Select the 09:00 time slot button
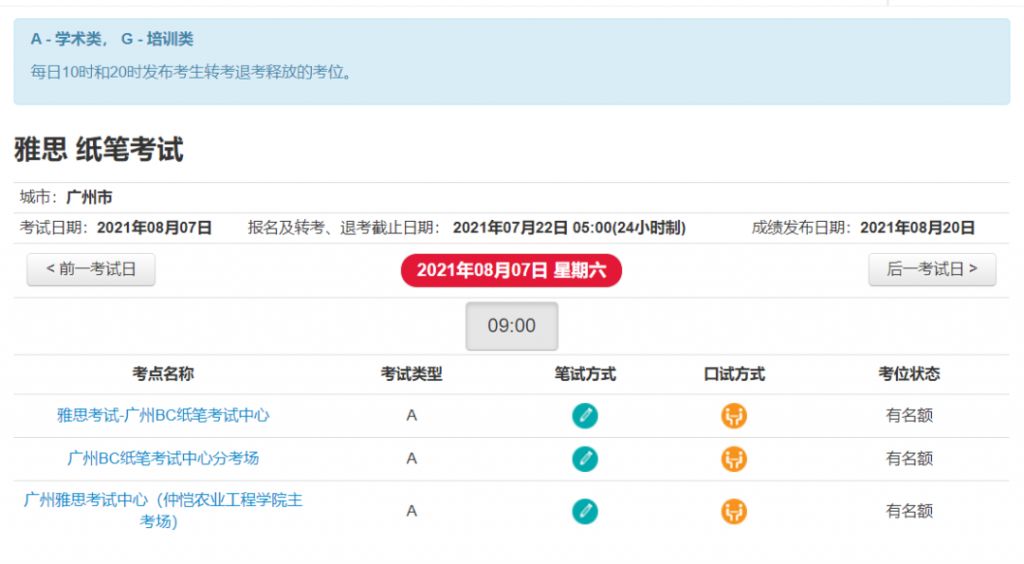1024x564 pixels. click(x=511, y=326)
